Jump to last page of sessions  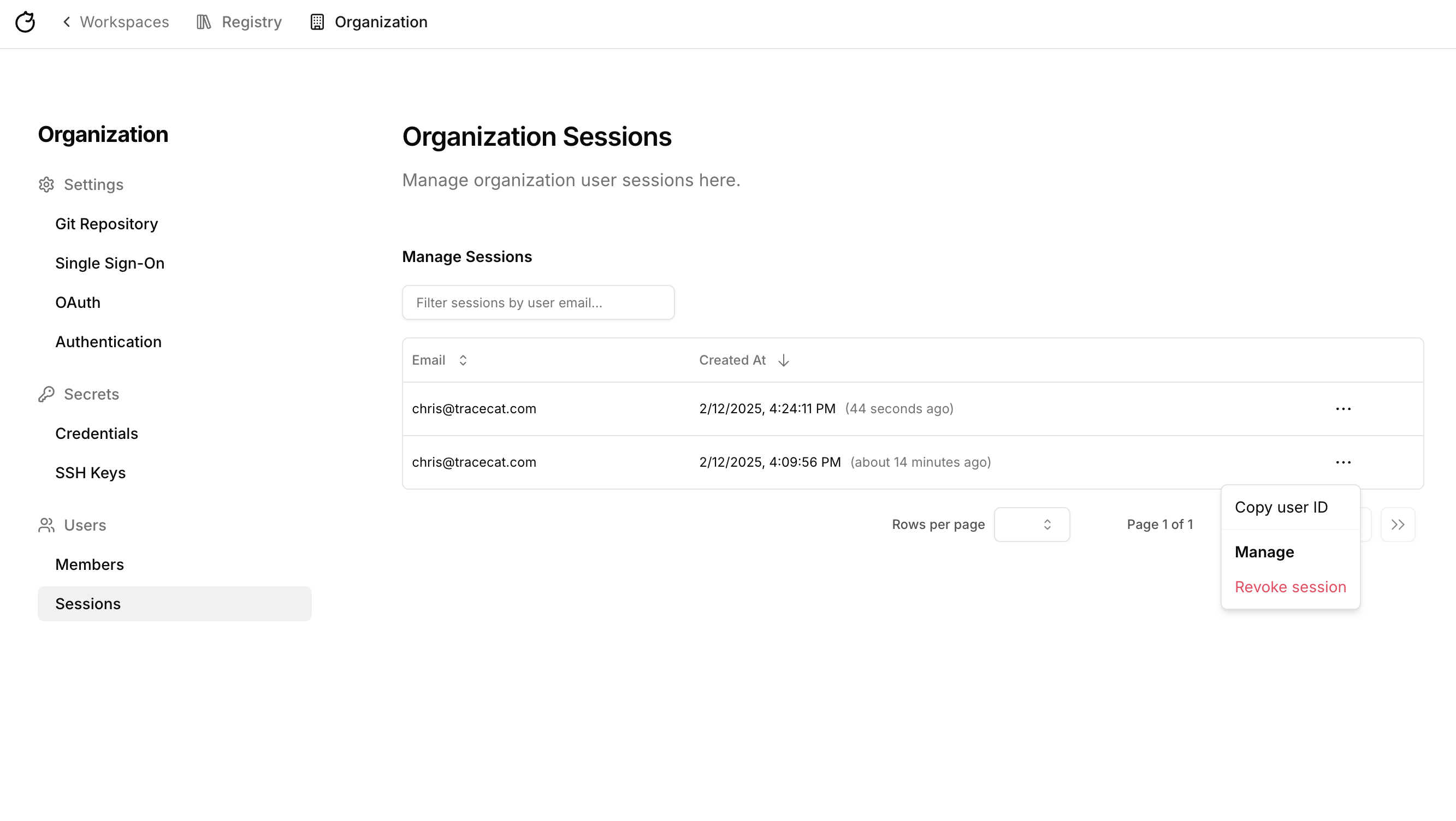coord(1397,525)
